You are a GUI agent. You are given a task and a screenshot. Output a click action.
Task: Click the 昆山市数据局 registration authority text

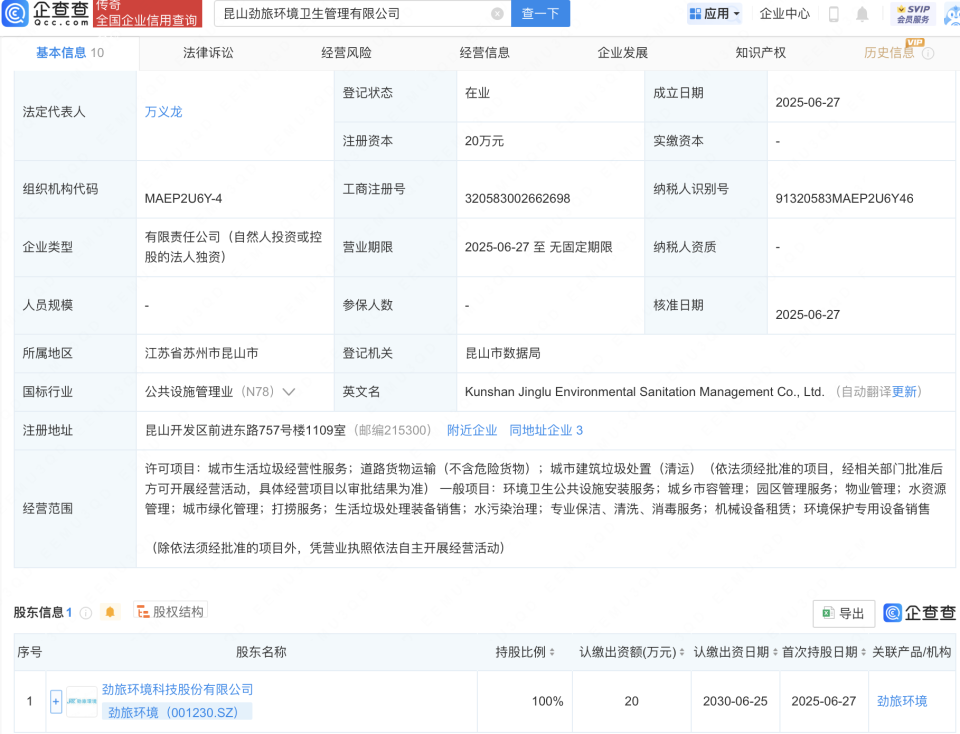[503, 353]
